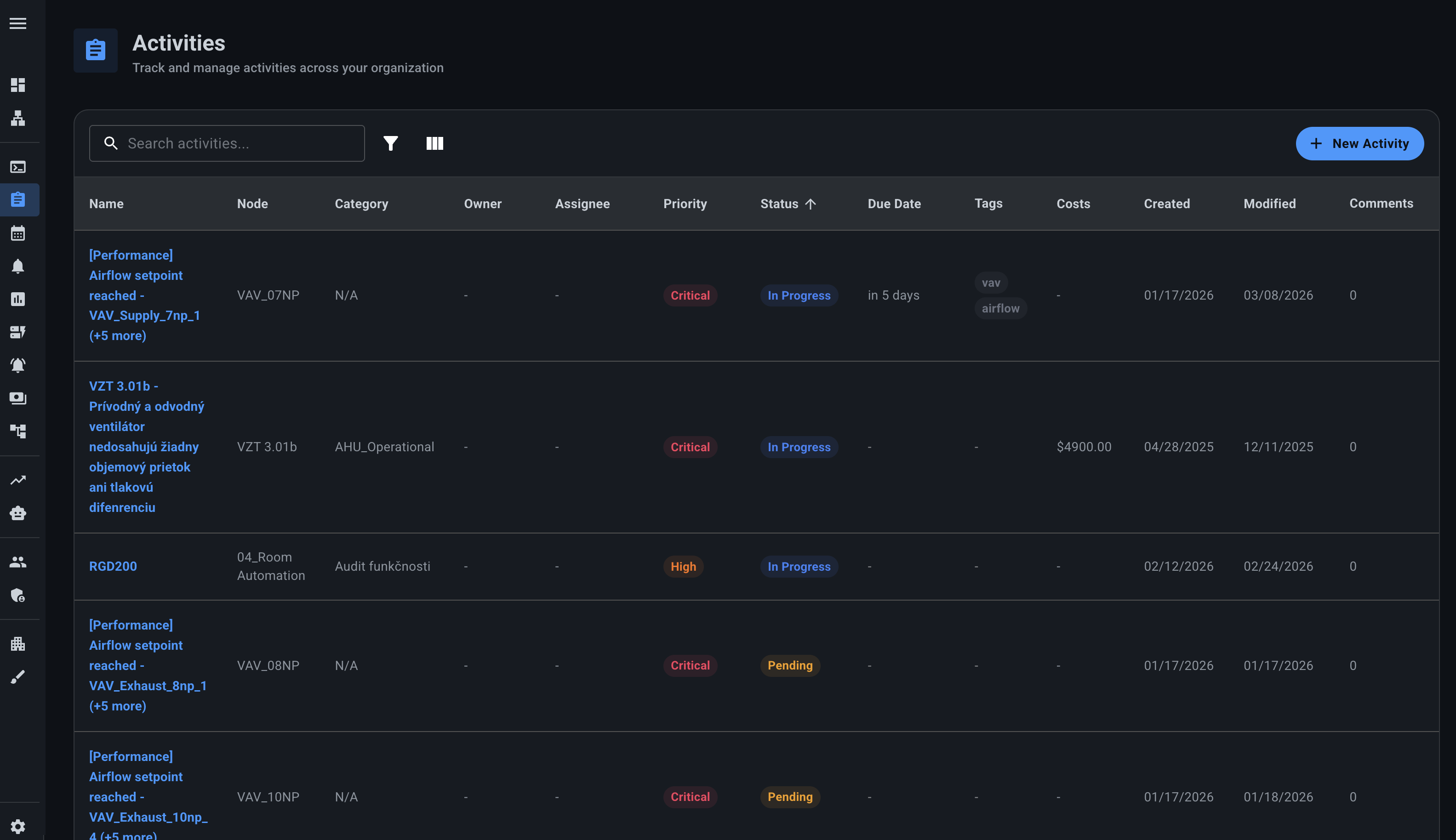
Task: Open the calendar icon in sidebar
Action: (x=18, y=233)
